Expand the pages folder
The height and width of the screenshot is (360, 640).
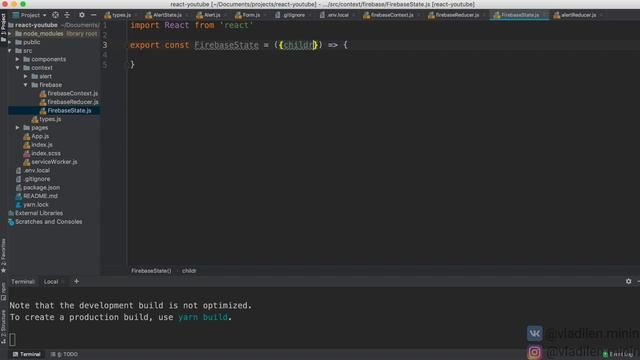tap(18, 128)
